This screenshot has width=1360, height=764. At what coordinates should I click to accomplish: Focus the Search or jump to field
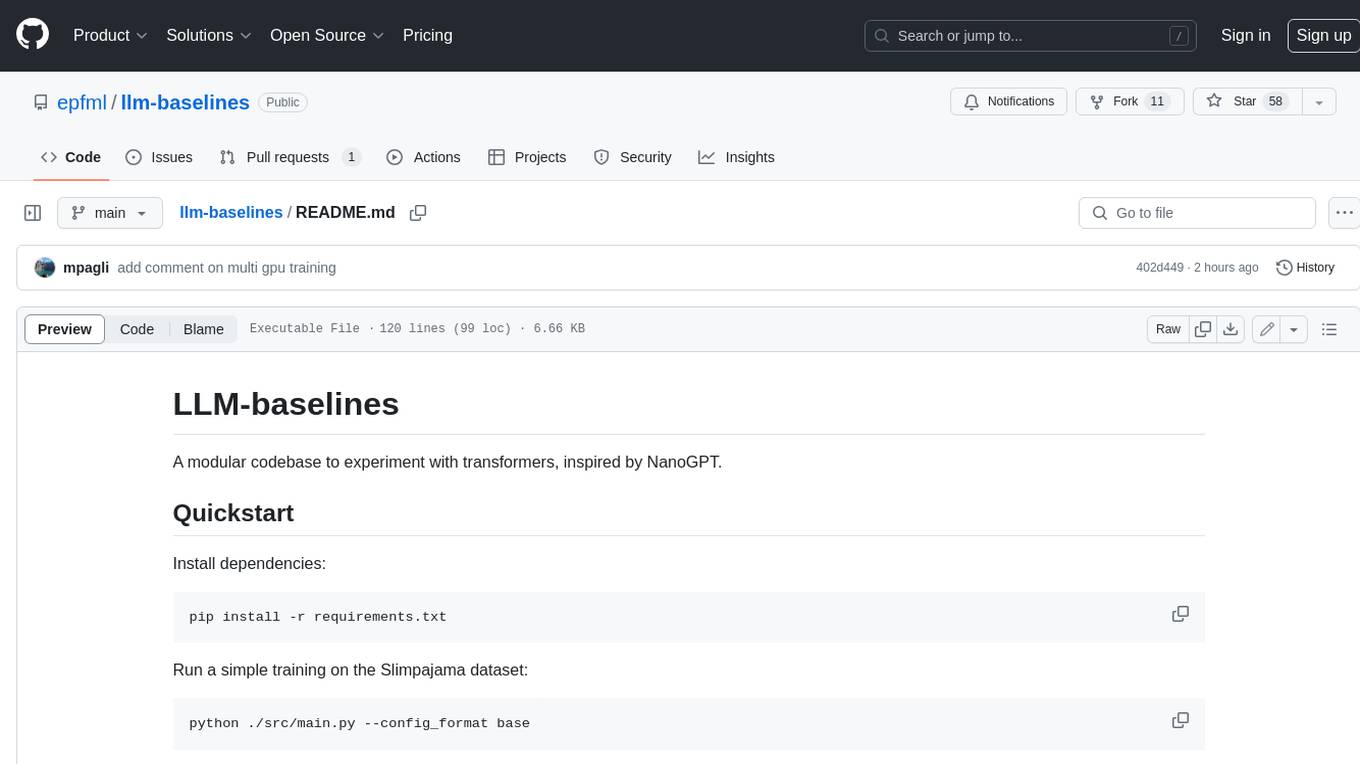(1031, 36)
